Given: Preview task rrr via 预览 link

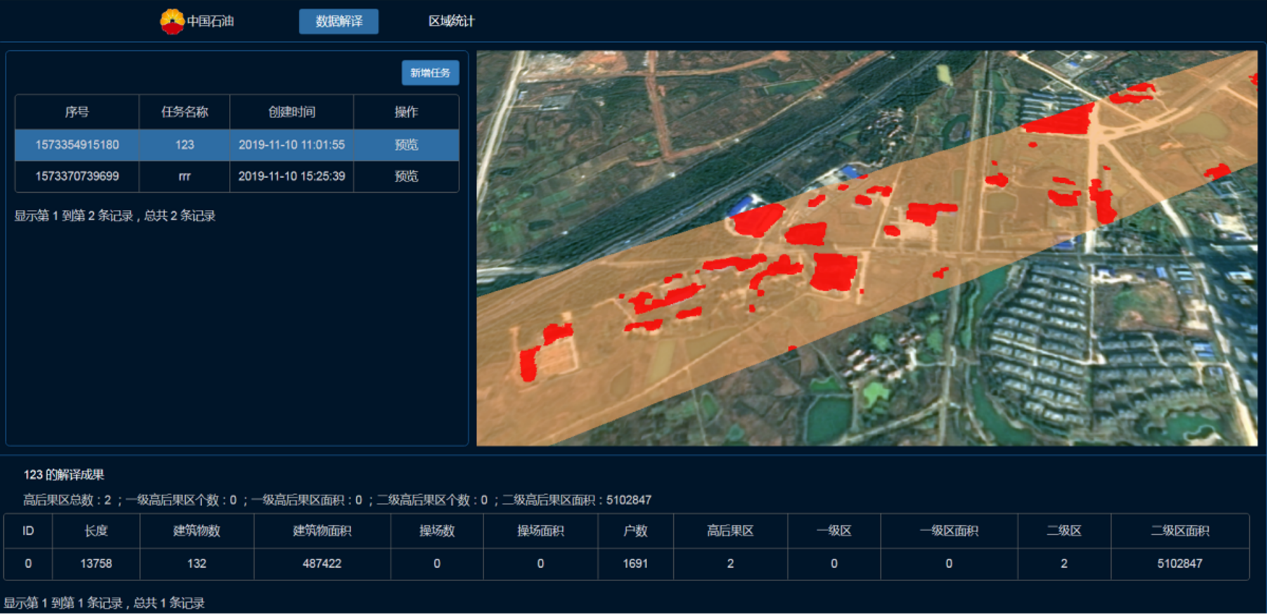Looking at the screenshot, I should click(x=406, y=176).
